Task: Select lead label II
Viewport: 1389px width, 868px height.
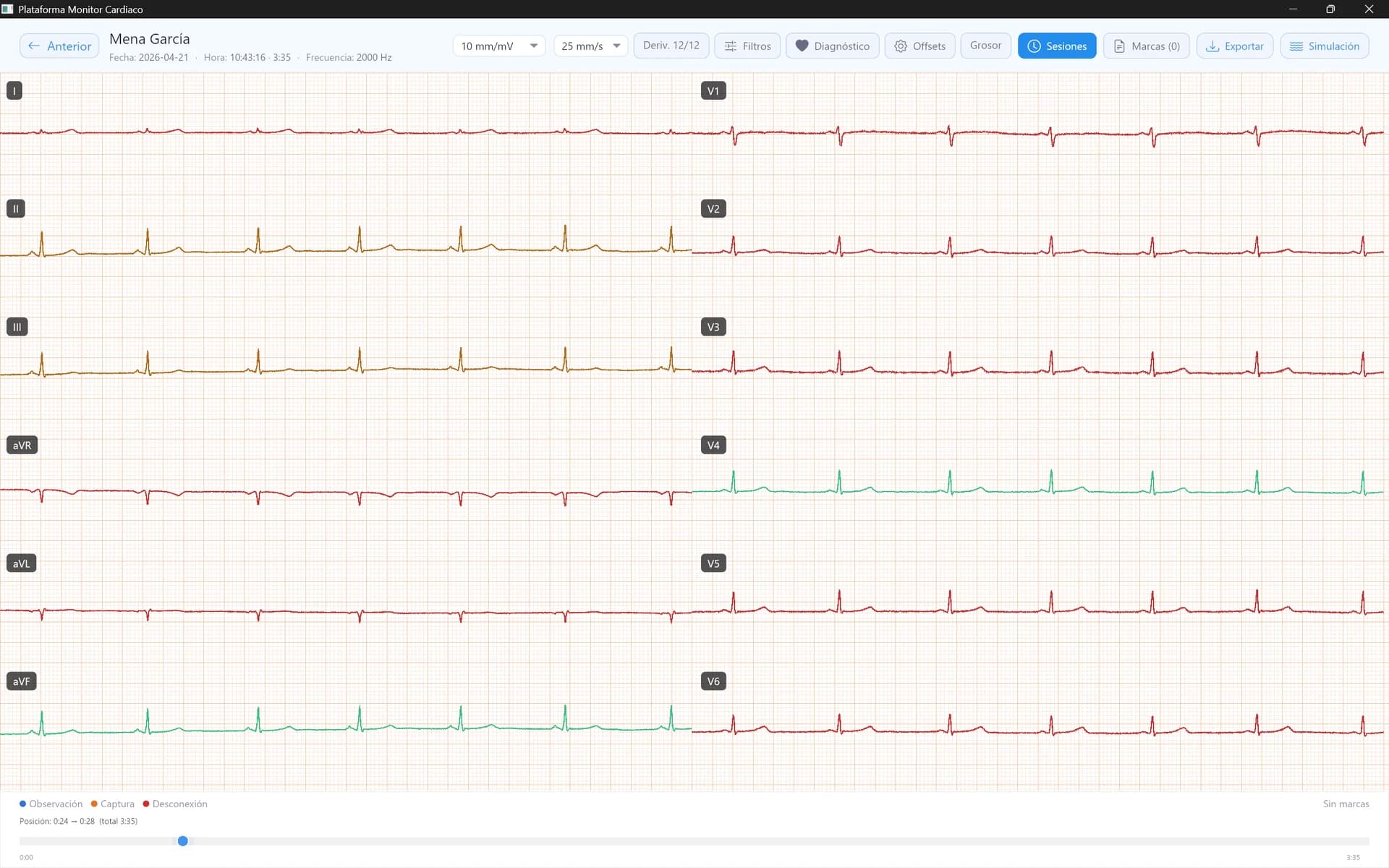Action: (x=16, y=208)
